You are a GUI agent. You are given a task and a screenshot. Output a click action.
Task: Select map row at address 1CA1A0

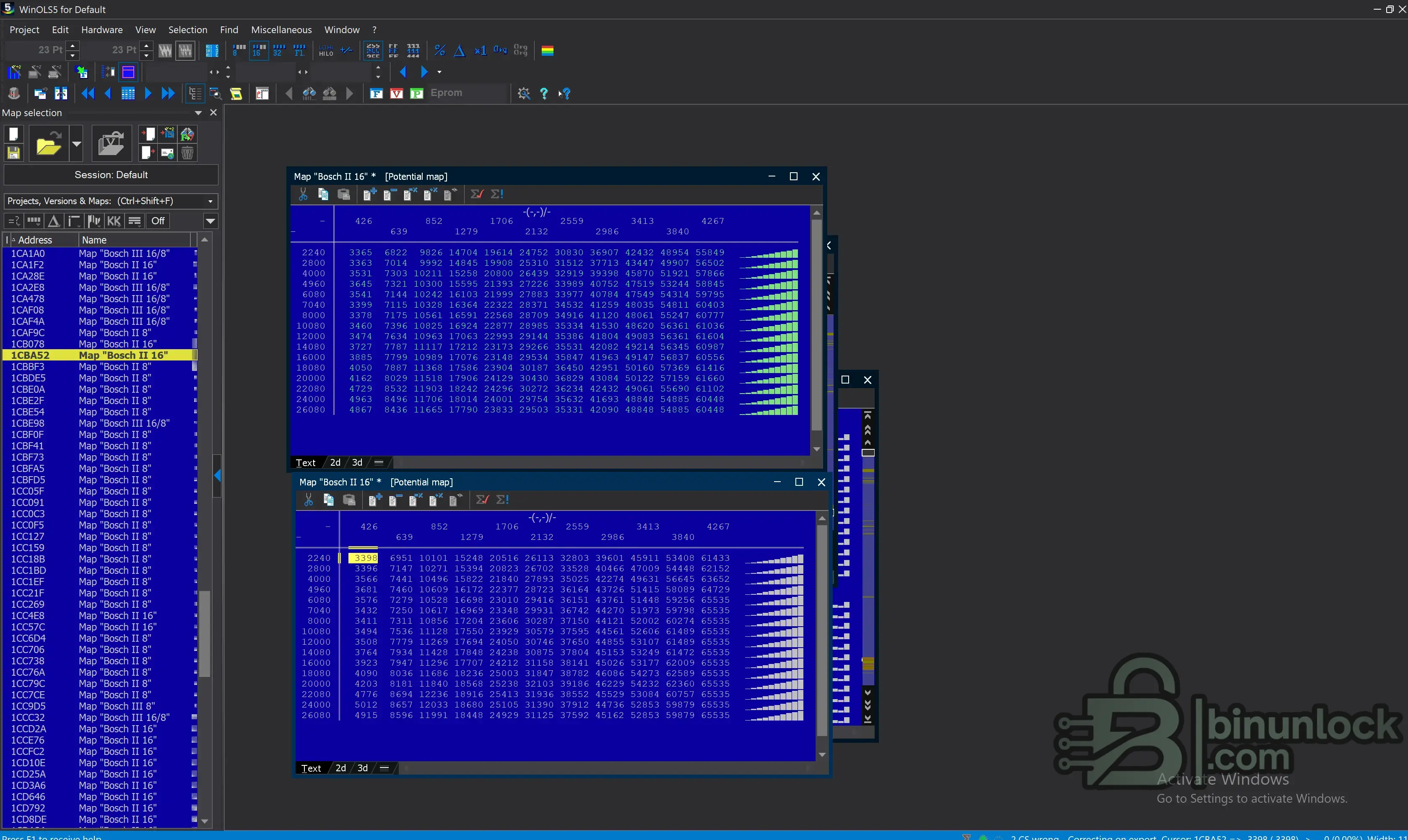(x=100, y=254)
